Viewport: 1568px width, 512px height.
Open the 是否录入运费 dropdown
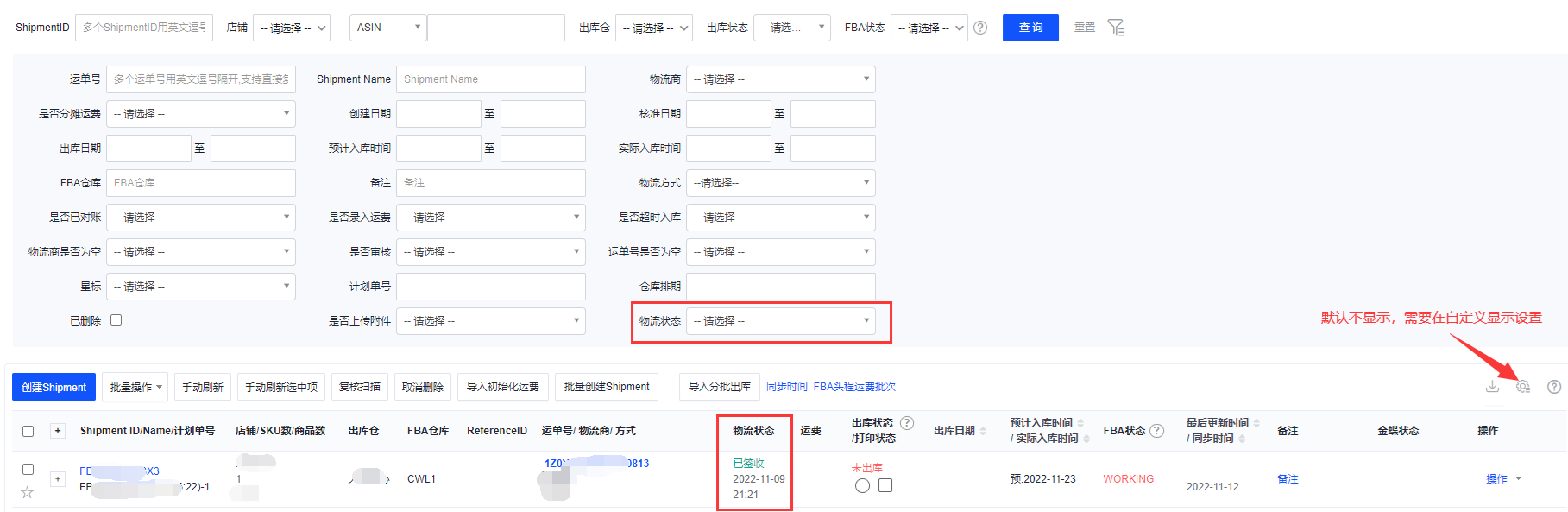(x=490, y=218)
